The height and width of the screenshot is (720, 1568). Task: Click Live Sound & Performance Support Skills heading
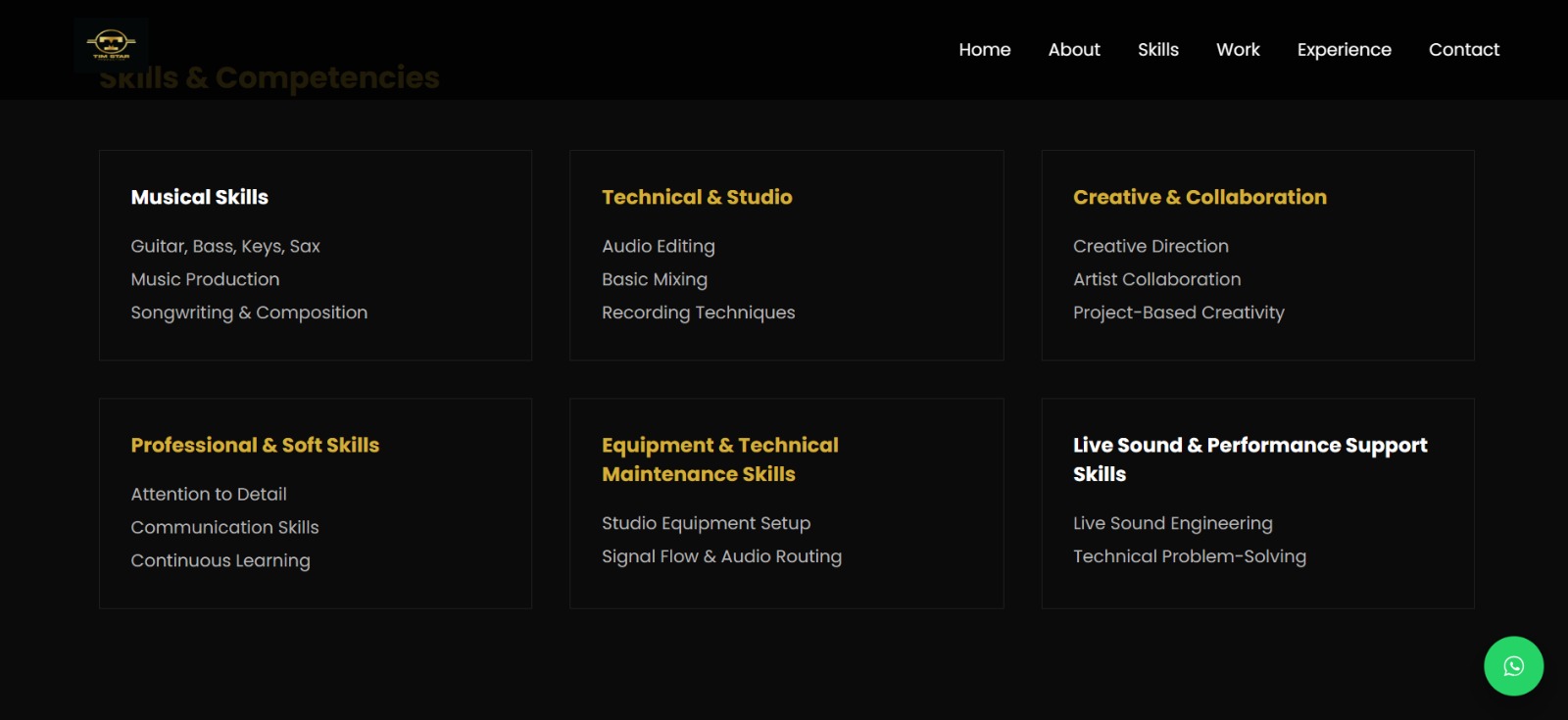tap(1249, 459)
